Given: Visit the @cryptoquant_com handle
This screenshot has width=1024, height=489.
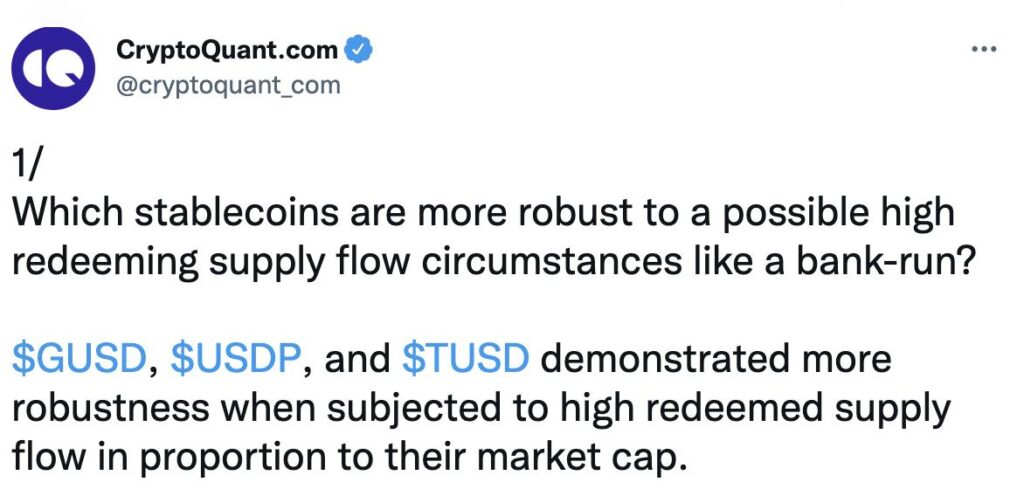Looking at the screenshot, I should pos(228,85).
